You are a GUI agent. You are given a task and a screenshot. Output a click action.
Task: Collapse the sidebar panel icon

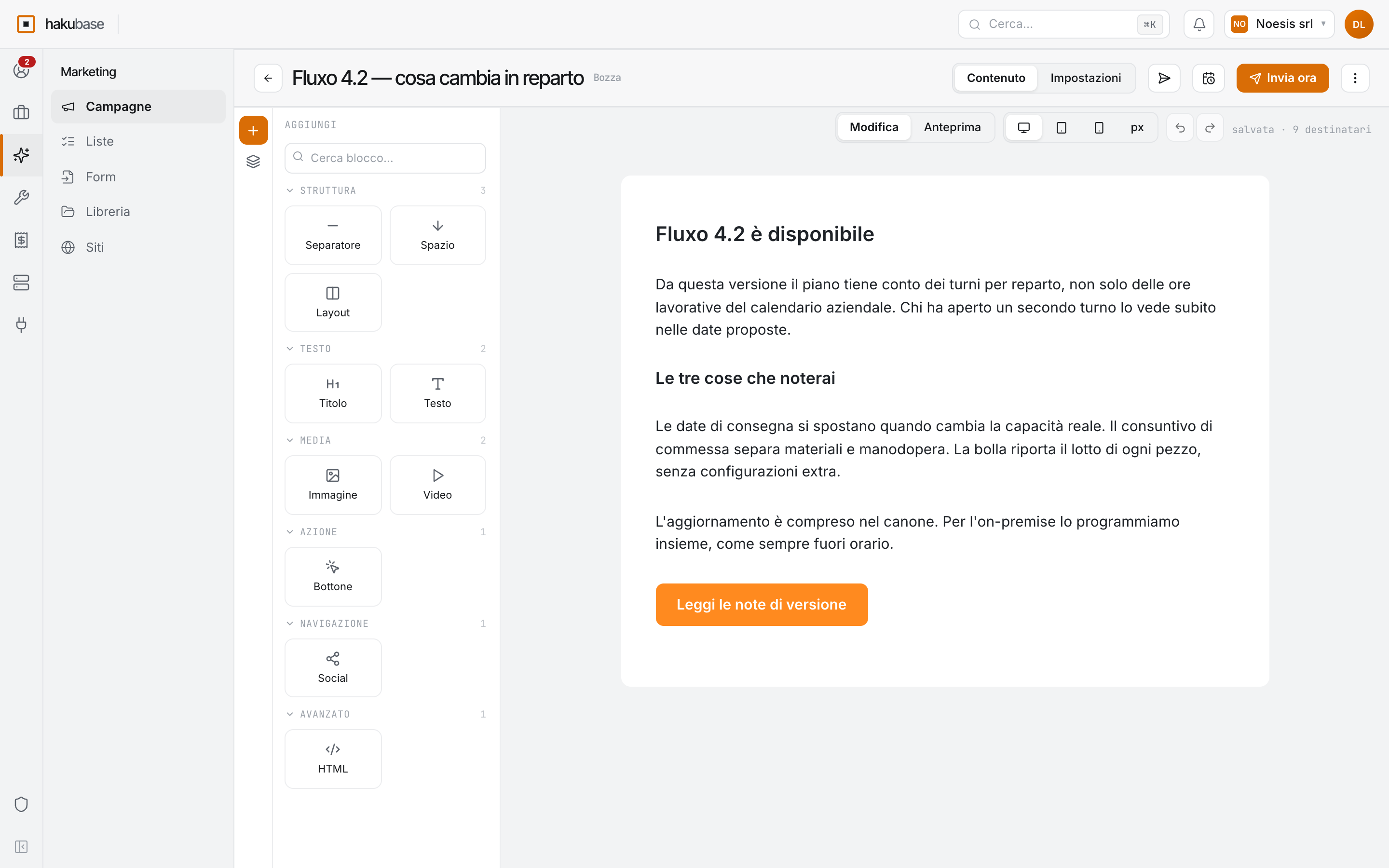21,847
